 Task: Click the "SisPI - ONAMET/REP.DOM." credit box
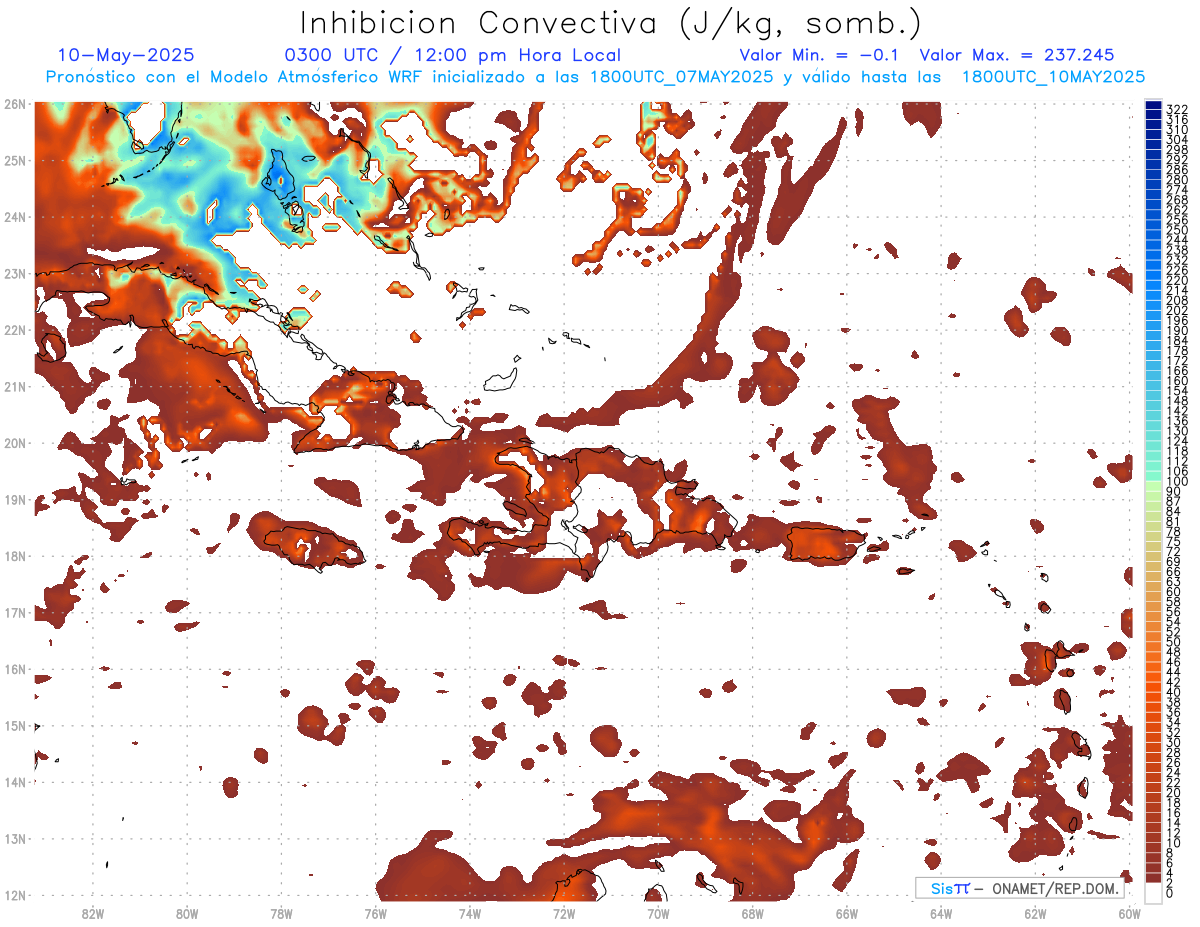(x=1020, y=888)
